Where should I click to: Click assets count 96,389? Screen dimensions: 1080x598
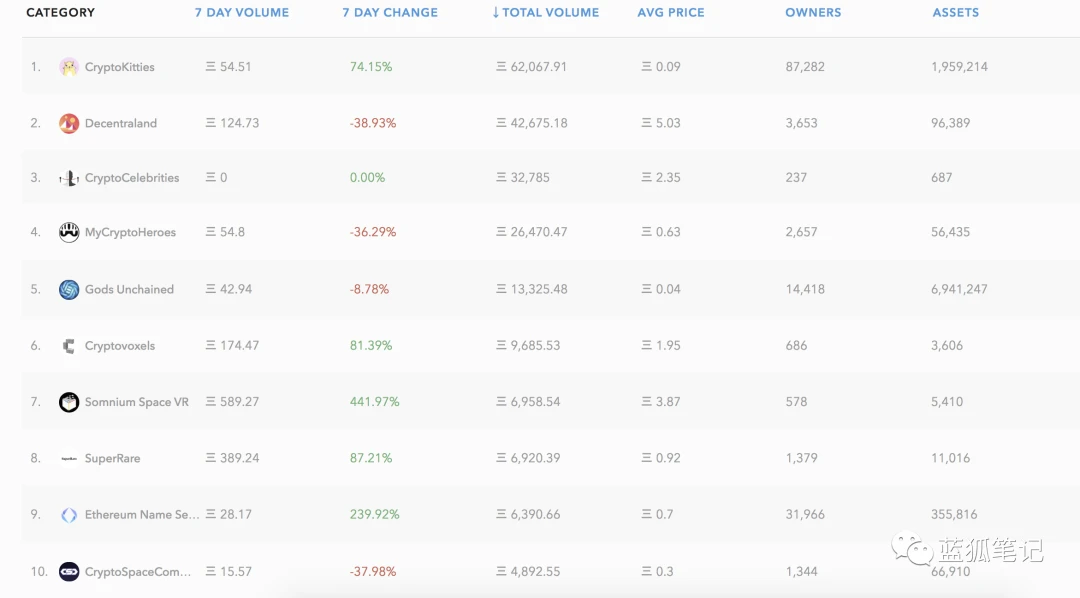[950, 123]
